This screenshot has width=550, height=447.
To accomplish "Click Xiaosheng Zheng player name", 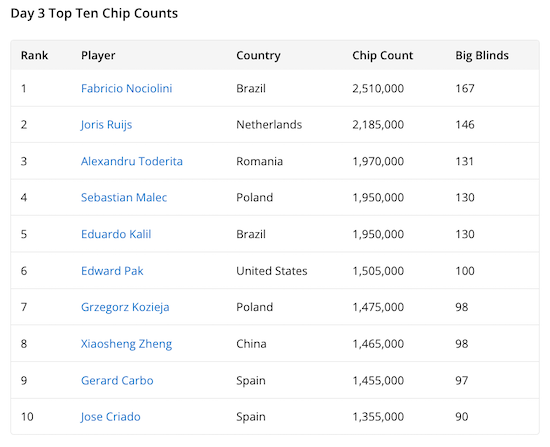I will point(126,344).
